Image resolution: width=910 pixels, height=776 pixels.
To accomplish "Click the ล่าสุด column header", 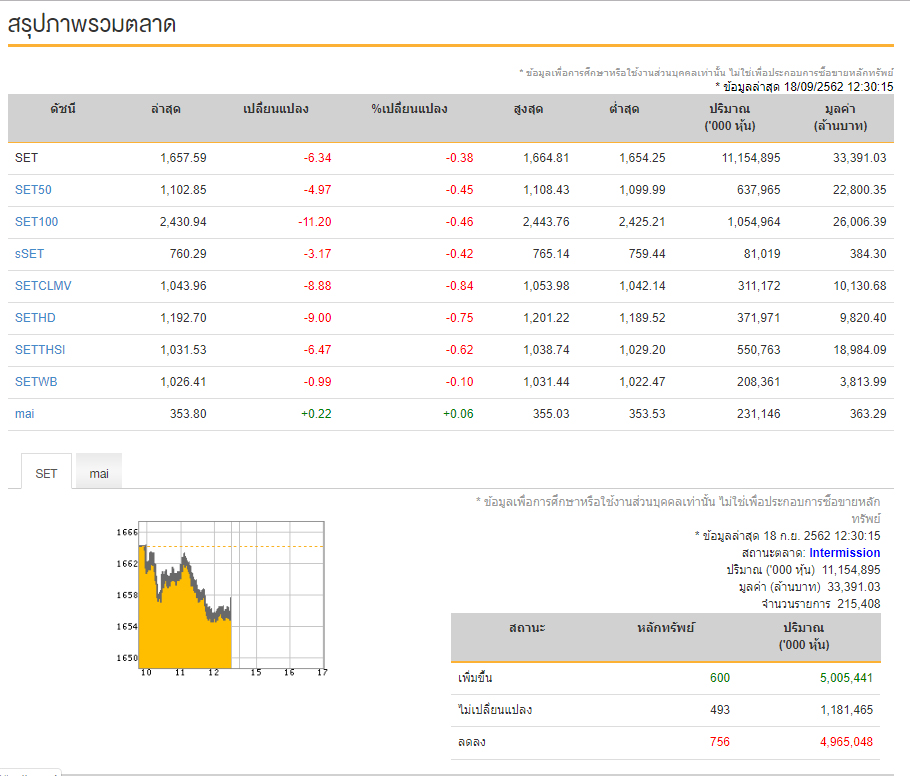I will (x=166, y=109).
